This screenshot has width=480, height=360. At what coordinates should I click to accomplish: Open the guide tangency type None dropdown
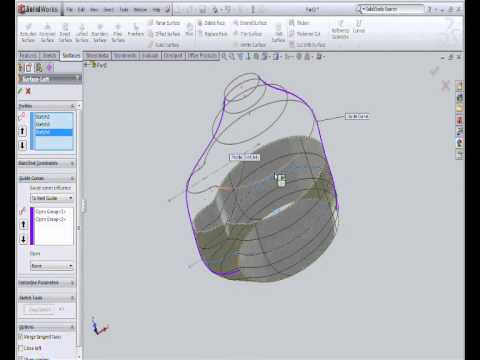pyautogui.click(x=52, y=266)
